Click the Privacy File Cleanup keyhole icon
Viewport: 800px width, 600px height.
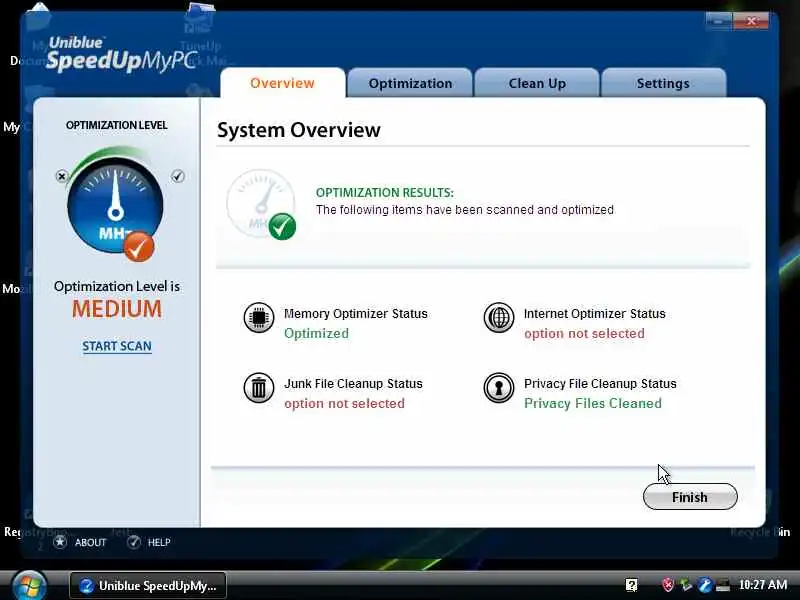pyautogui.click(x=498, y=388)
